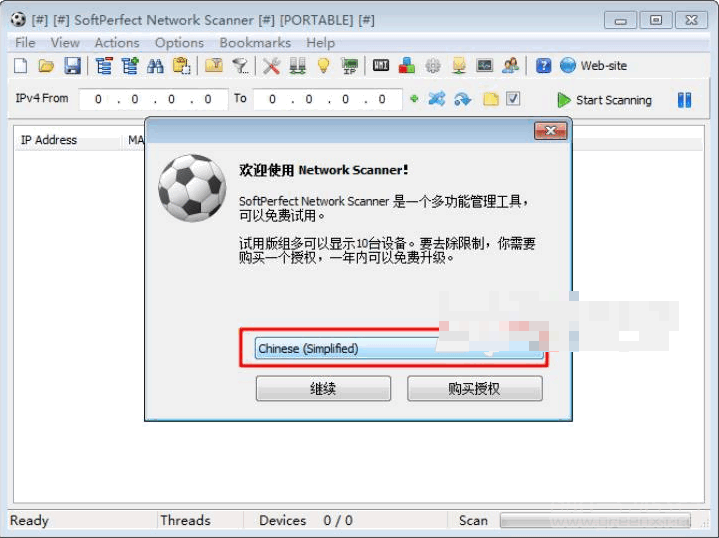Click the IP Address column header
719x538 pixels.
[x=49, y=140]
